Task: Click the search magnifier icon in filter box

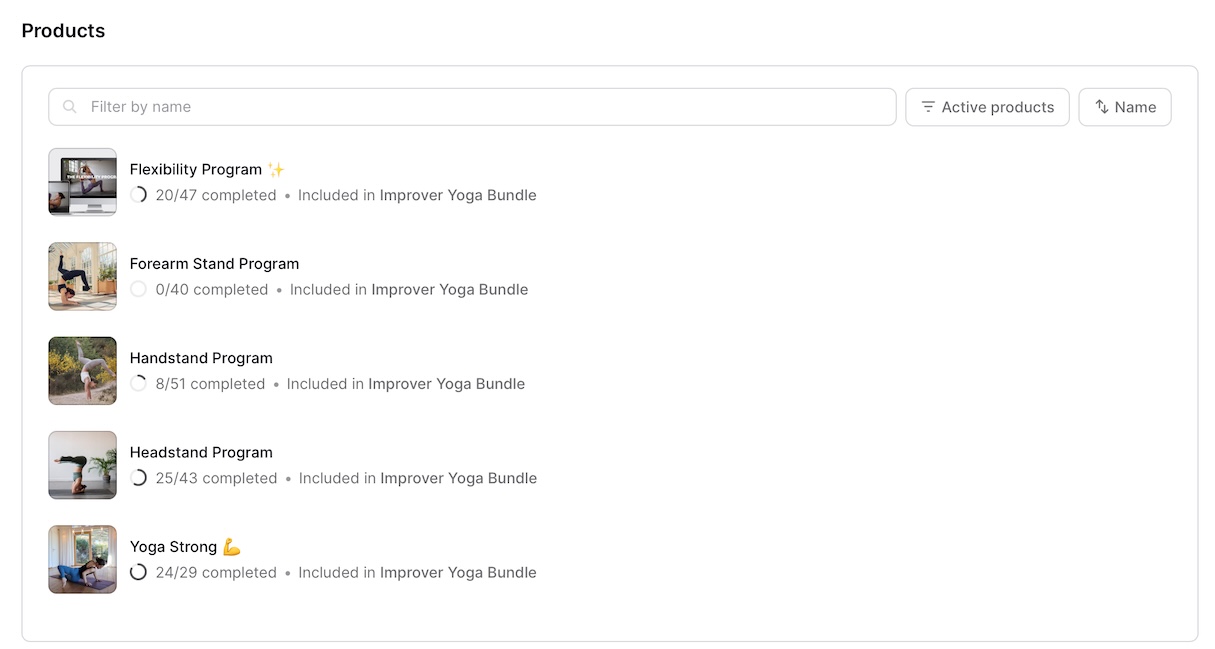Action: (x=70, y=107)
